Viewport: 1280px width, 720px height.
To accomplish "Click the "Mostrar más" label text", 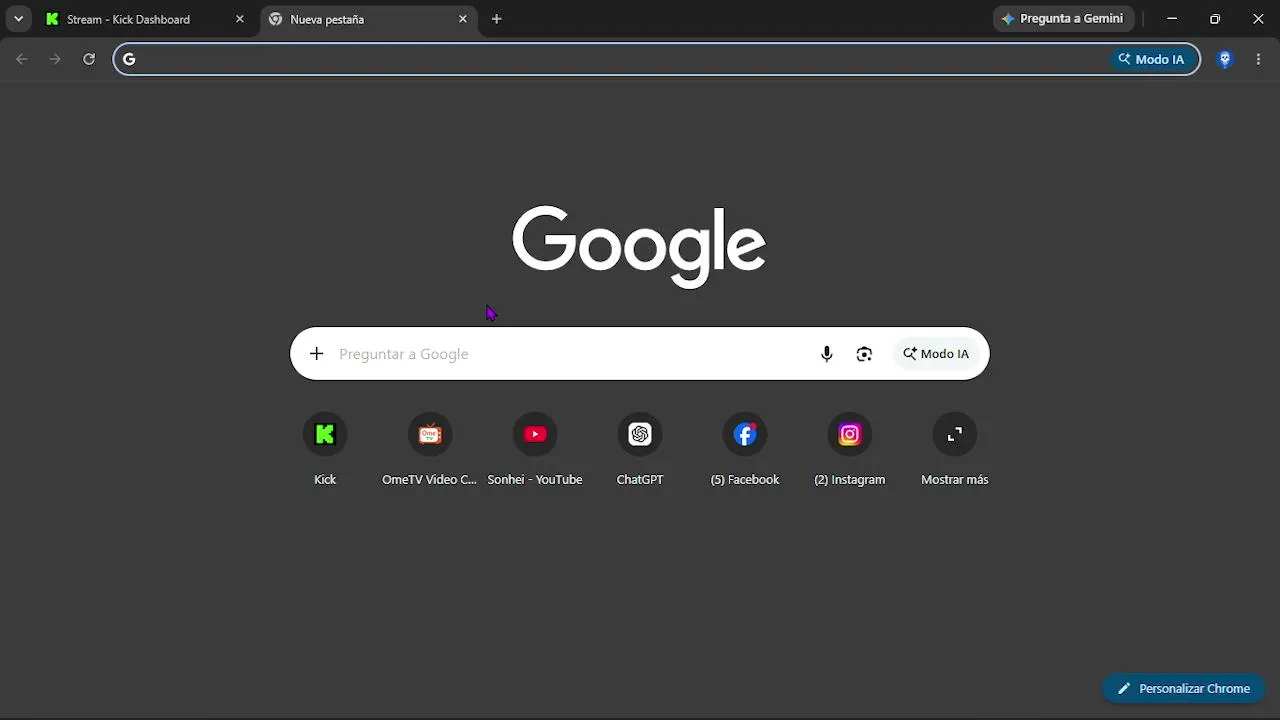I will click(x=955, y=480).
